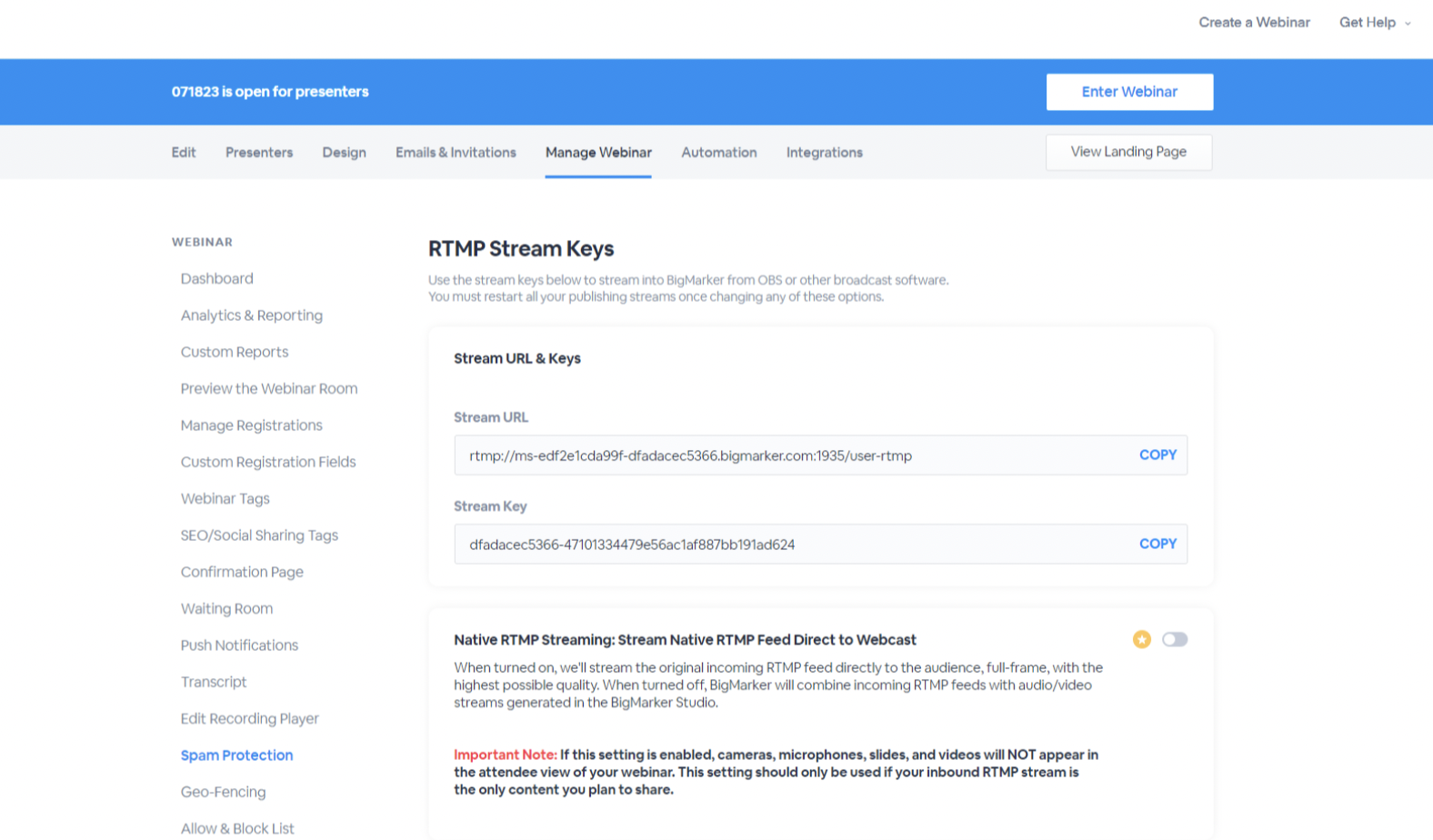The height and width of the screenshot is (840, 1433).
Task: Open SEO/Social Sharing Tags
Action: pyautogui.click(x=258, y=535)
